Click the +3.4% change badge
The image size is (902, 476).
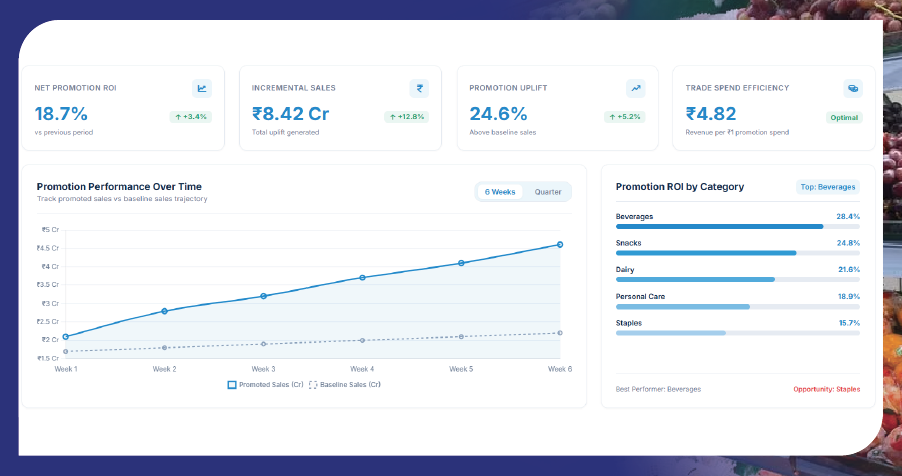tap(191, 117)
